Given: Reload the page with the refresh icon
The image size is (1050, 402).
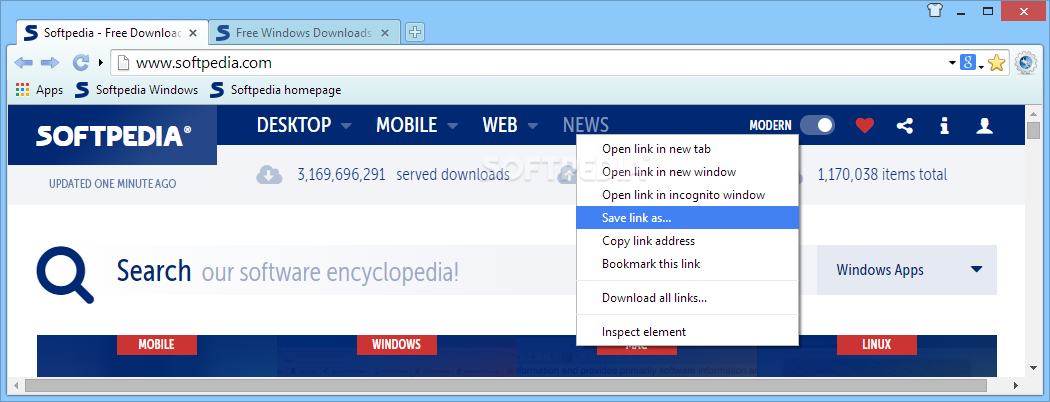Looking at the screenshot, I should pyautogui.click(x=80, y=63).
